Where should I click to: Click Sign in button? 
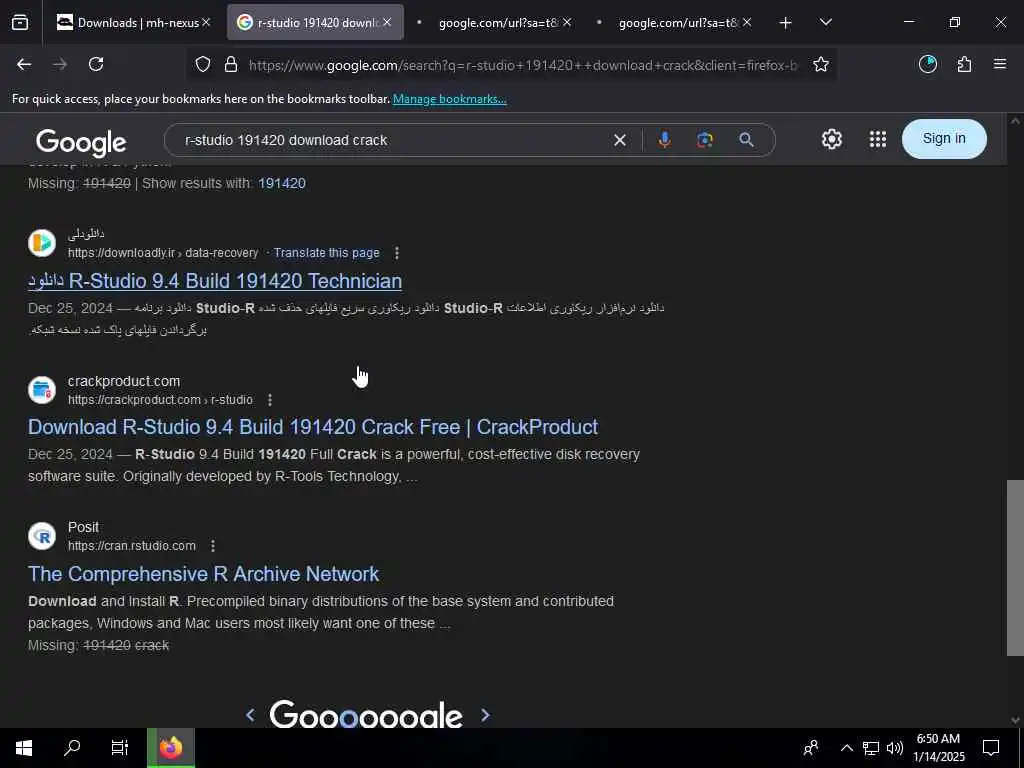coord(944,138)
